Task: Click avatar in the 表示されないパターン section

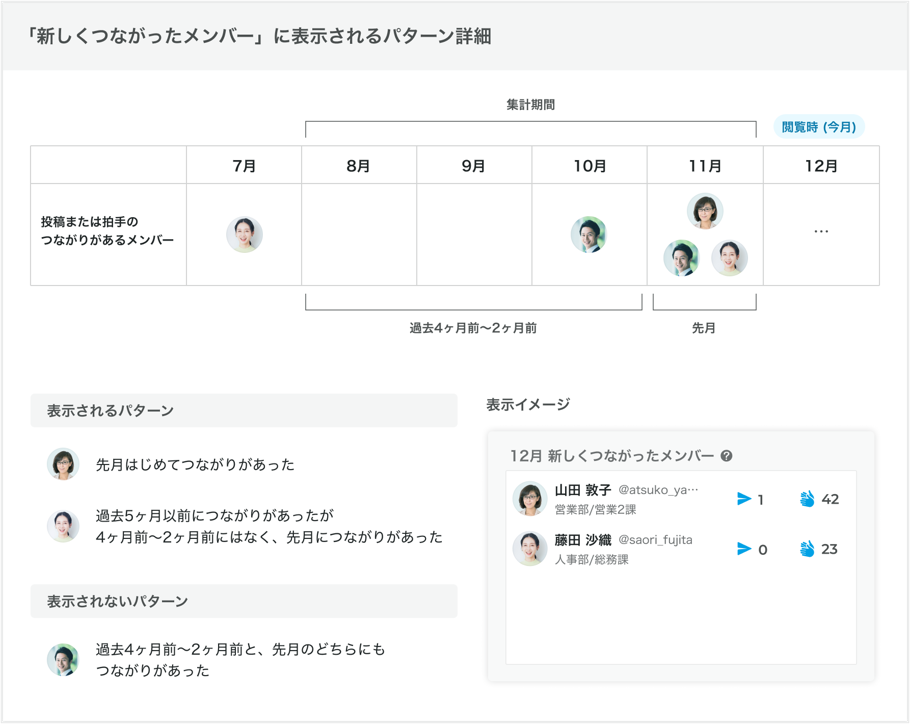Action: (x=63, y=660)
